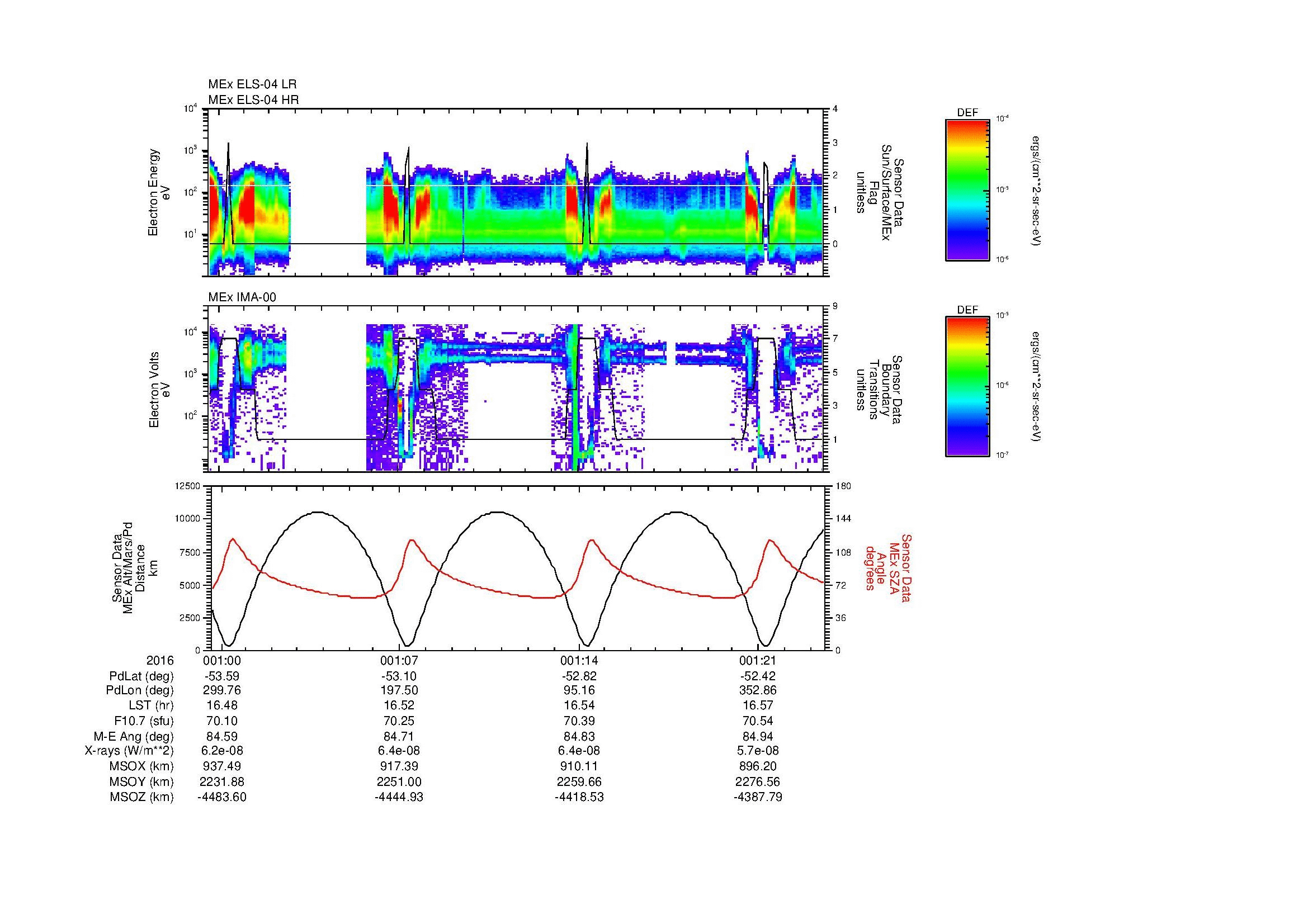Click the 'MEx IMA-00' panel title
1308x924 pixels.
(242, 297)
